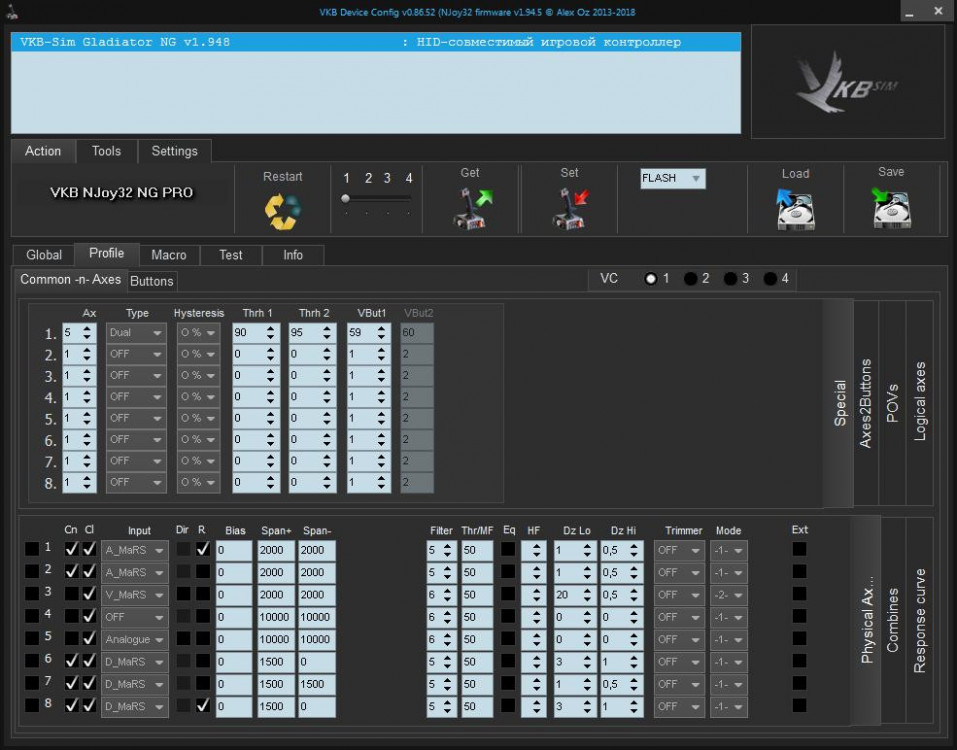
Task: Click the Buttons sub-tab
Action: 152,281
